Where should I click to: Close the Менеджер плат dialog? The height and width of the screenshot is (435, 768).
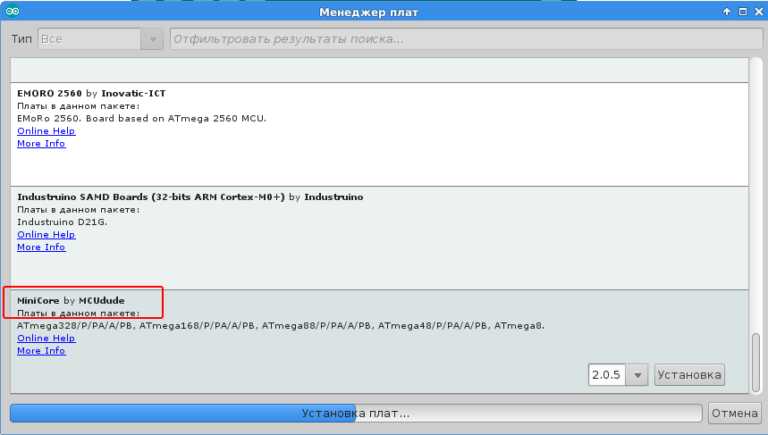point(756,12)
